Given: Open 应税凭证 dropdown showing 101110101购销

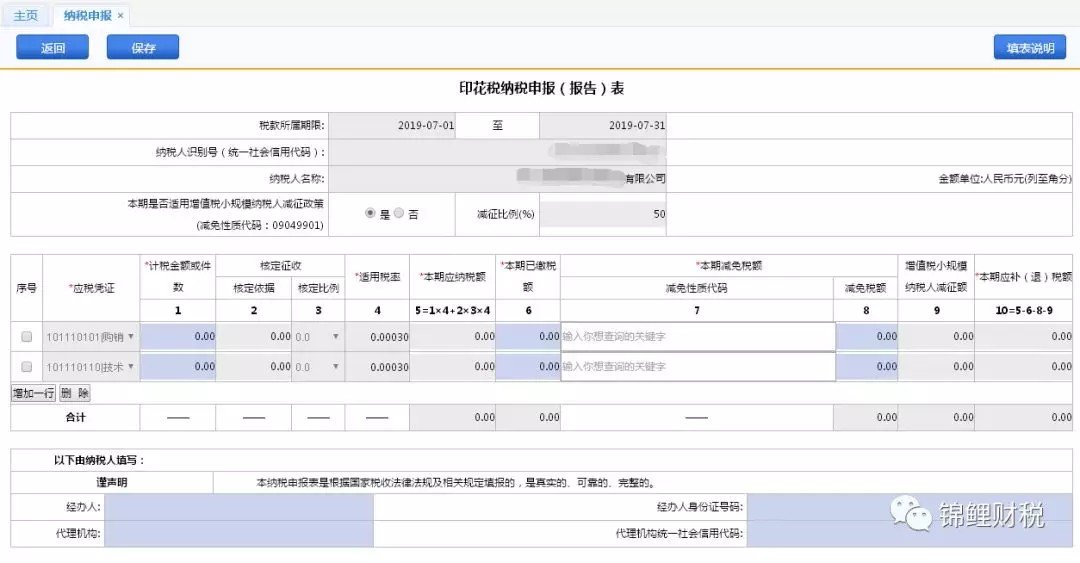Looking at the screenshot, I should [x=91, y=337].
